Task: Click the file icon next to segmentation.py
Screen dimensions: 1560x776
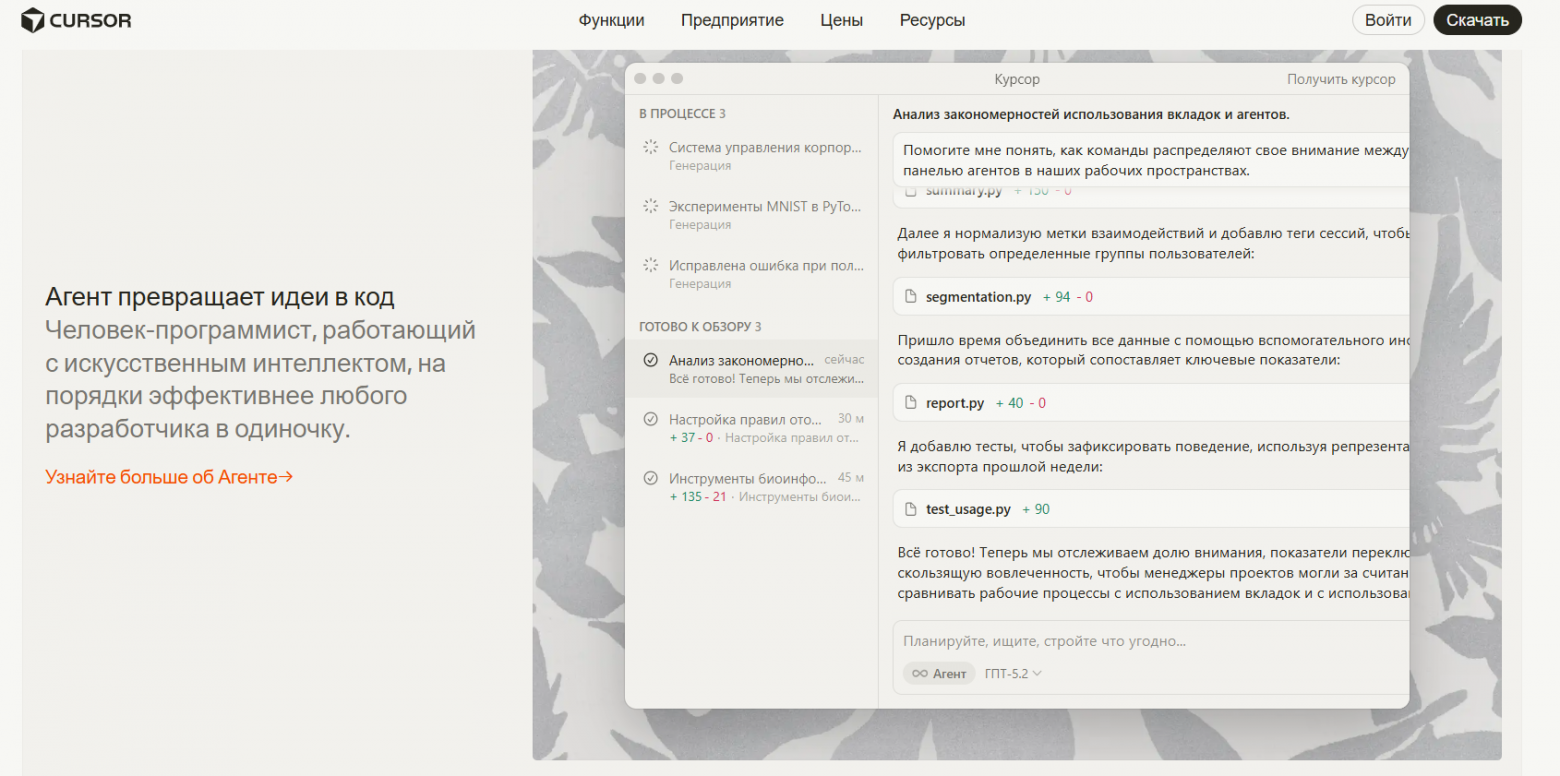Action: (x=911, y=297)
